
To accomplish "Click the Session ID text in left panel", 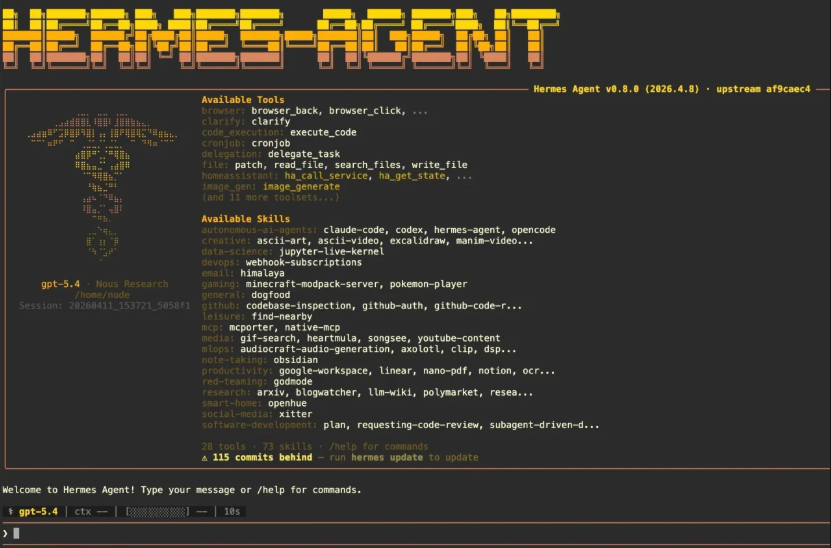I will (x=104, y=306).
